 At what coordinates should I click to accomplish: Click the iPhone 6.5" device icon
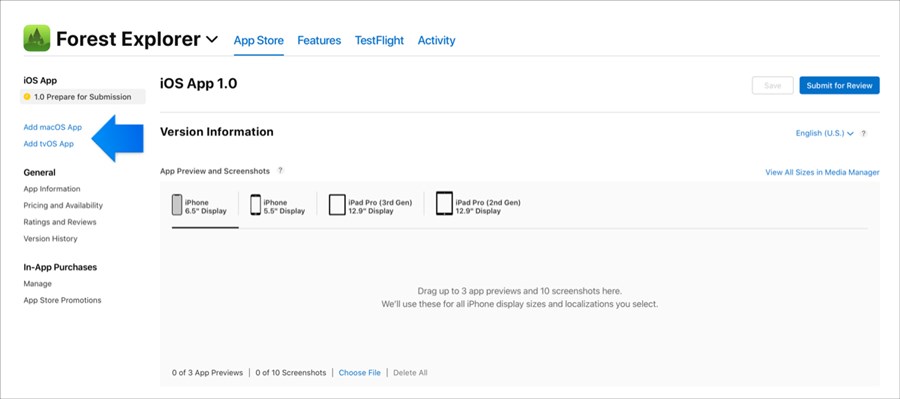pos(177,204)
